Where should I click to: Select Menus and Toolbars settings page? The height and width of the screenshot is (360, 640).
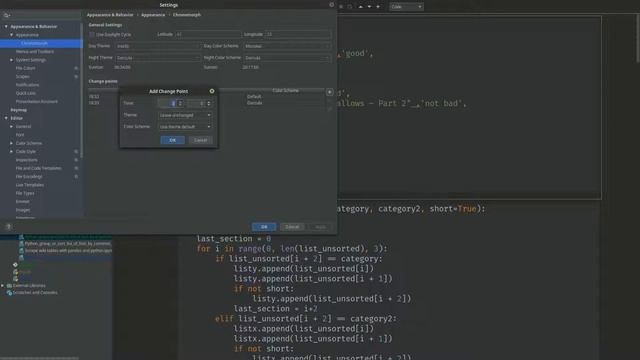[35, 52]
